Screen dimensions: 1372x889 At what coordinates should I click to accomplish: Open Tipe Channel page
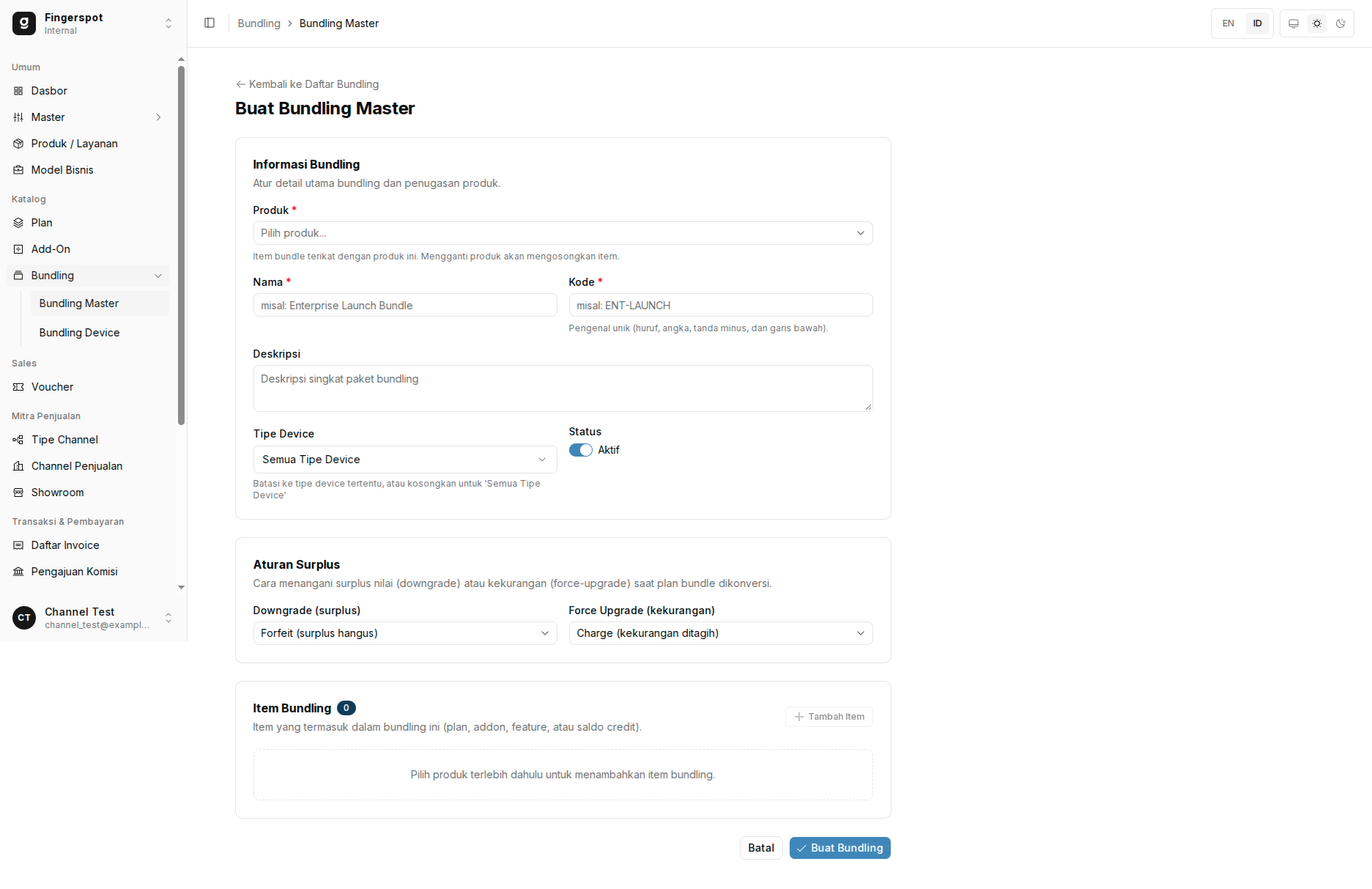(88, 440)
